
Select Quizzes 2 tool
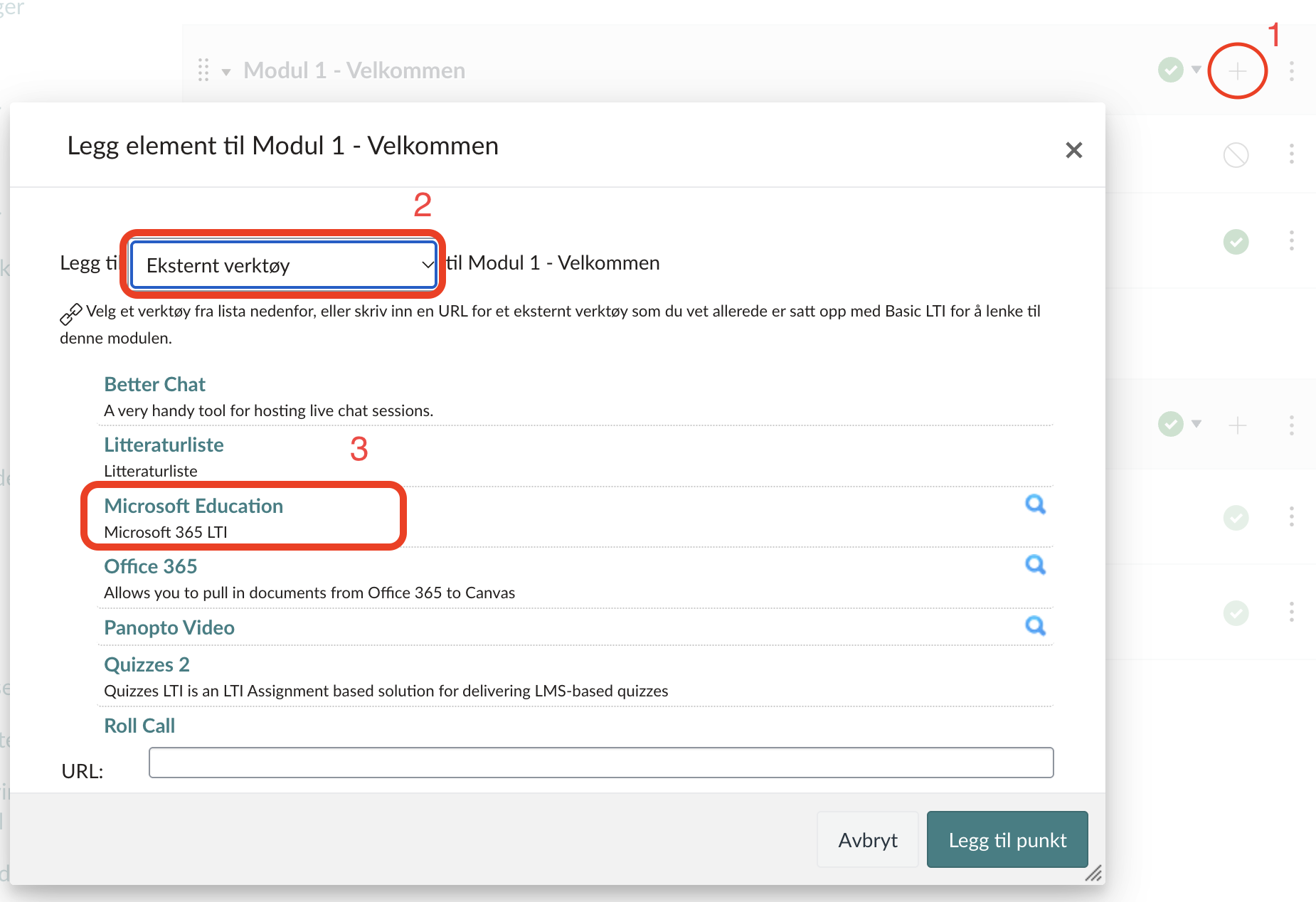pyautogui.click(x=147, y=664)
